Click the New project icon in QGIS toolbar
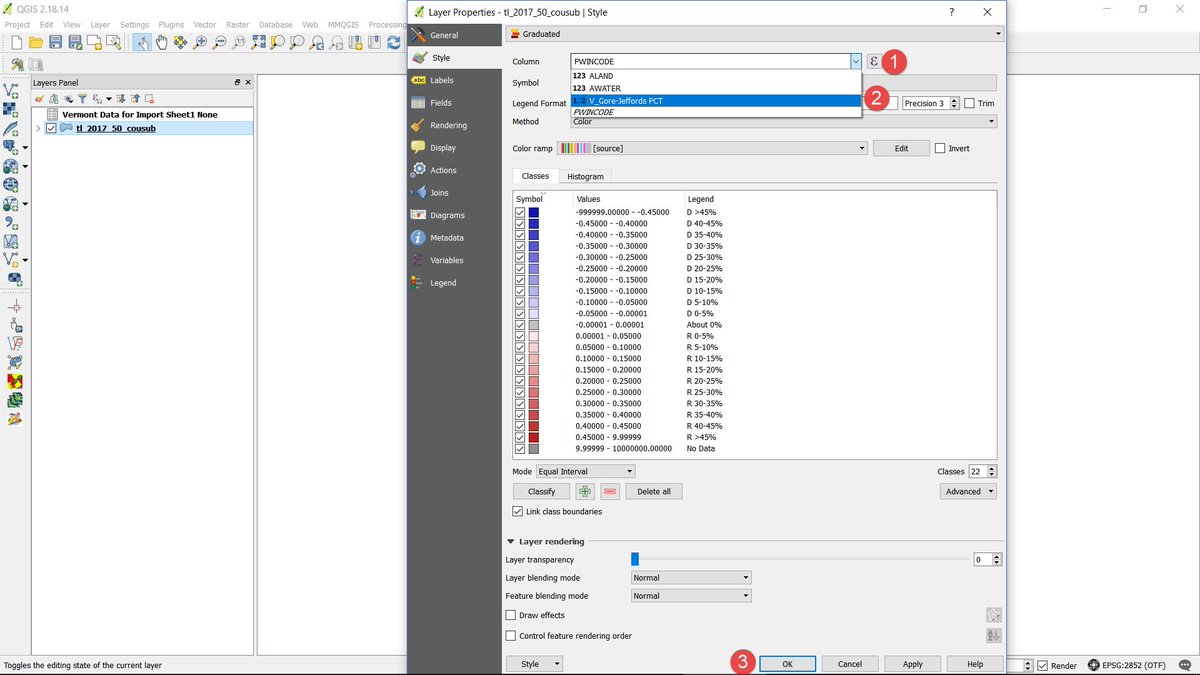This screenshot has width=1200, height=675. pyautogui.click(x=16, y=42)
